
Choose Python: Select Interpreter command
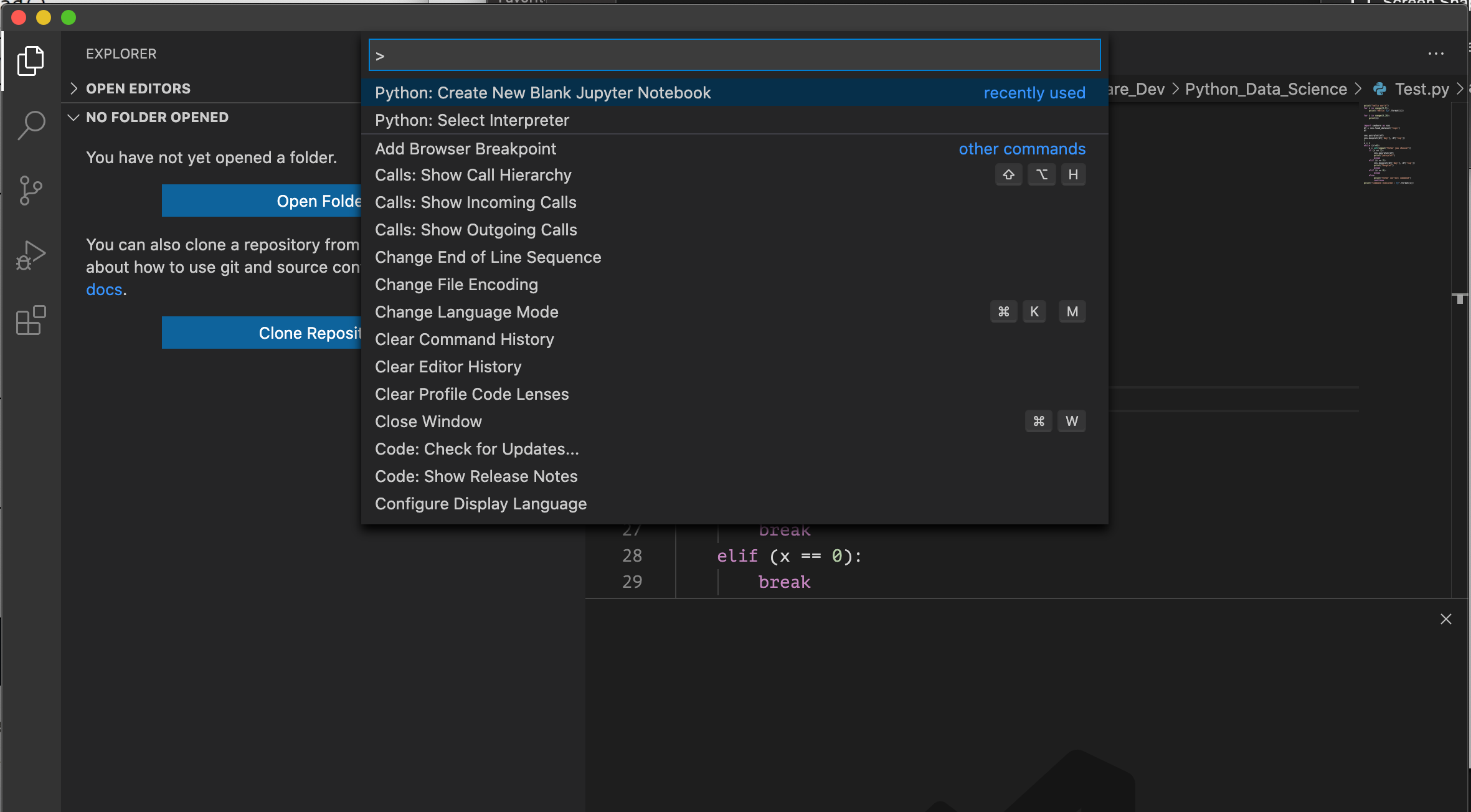pyautogui.click(x=471, y=120)
